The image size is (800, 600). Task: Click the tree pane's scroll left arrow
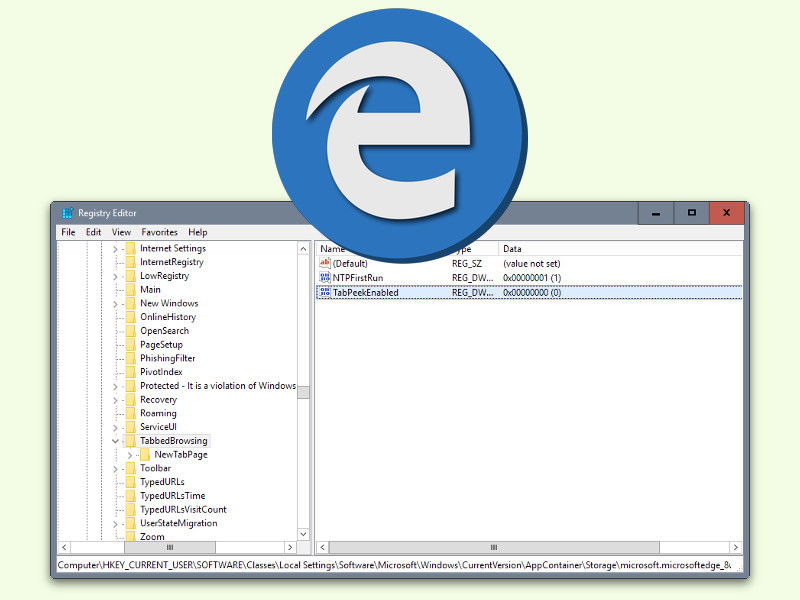pyautogui.click(x=64, y=547)
